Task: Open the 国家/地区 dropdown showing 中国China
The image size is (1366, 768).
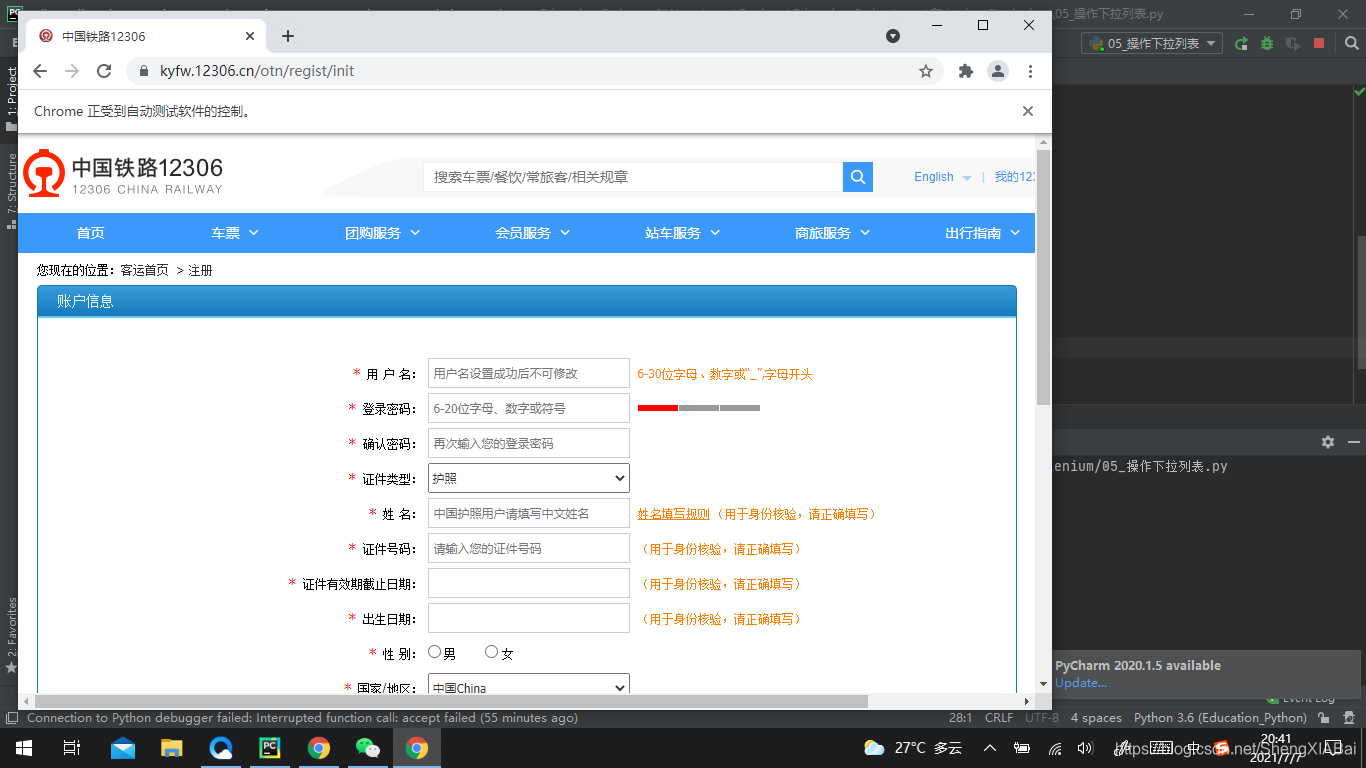Action: tap(528, 687)
